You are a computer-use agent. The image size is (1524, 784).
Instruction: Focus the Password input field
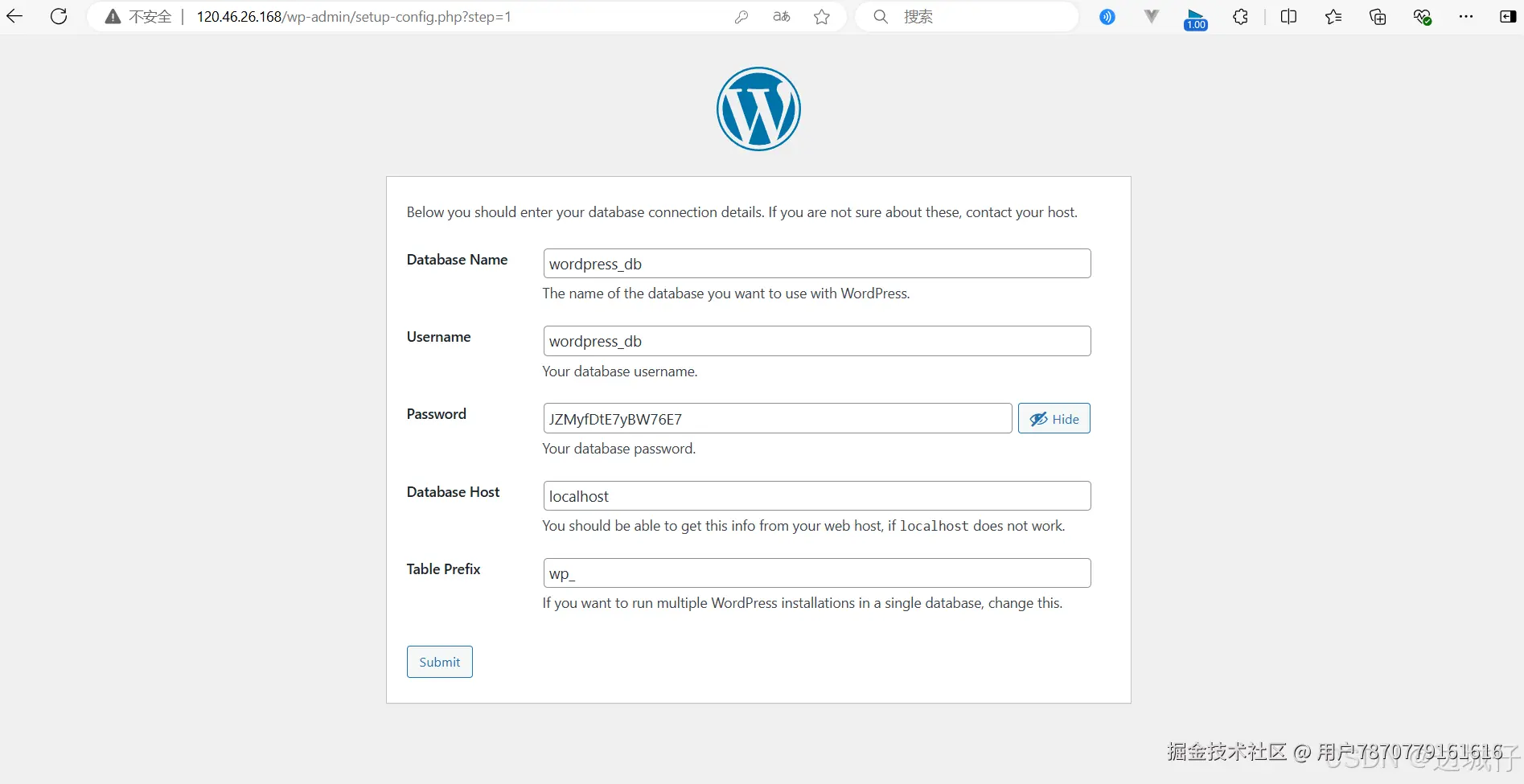(778, 418)
